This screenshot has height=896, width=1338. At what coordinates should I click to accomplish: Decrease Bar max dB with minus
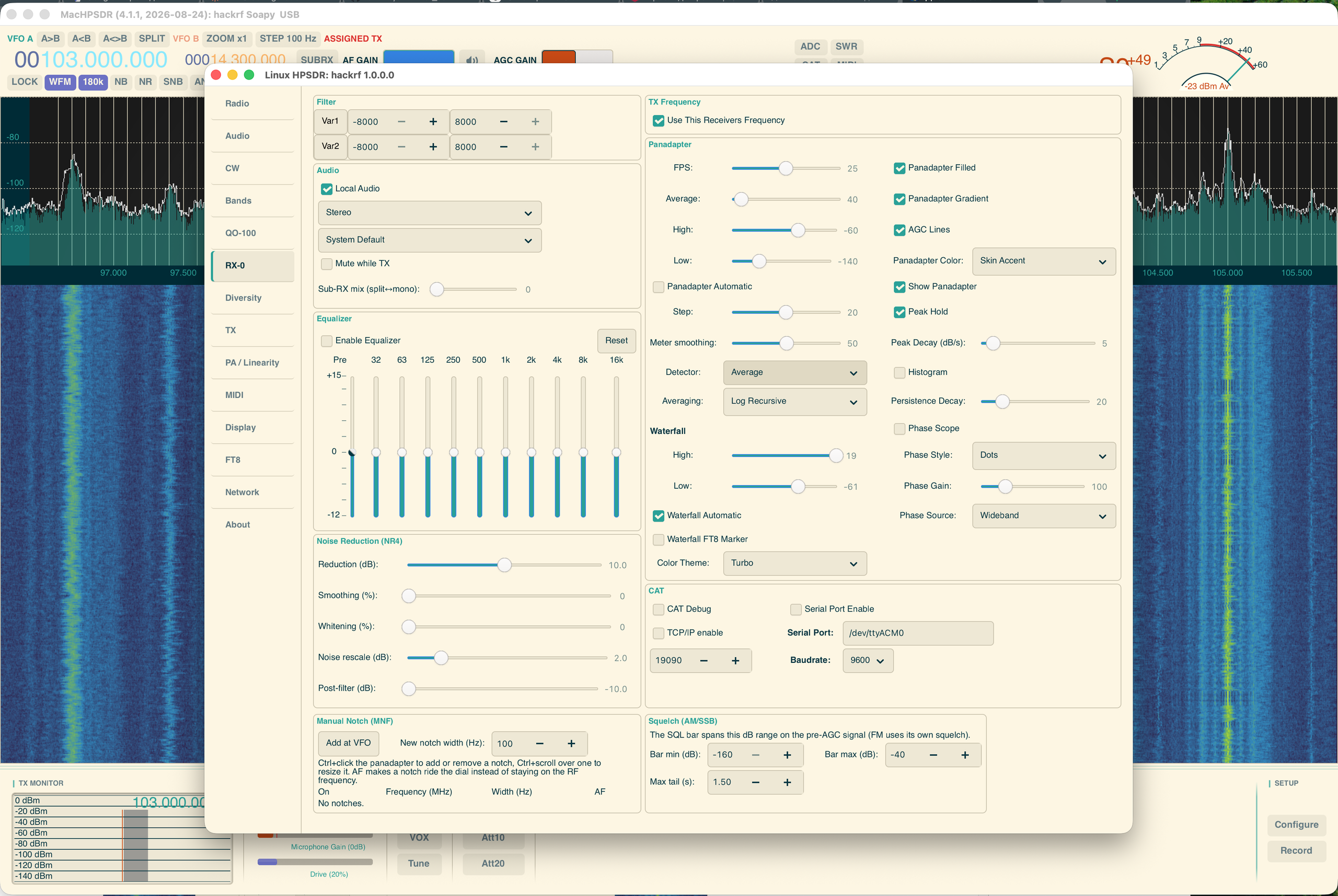point(933,755)
